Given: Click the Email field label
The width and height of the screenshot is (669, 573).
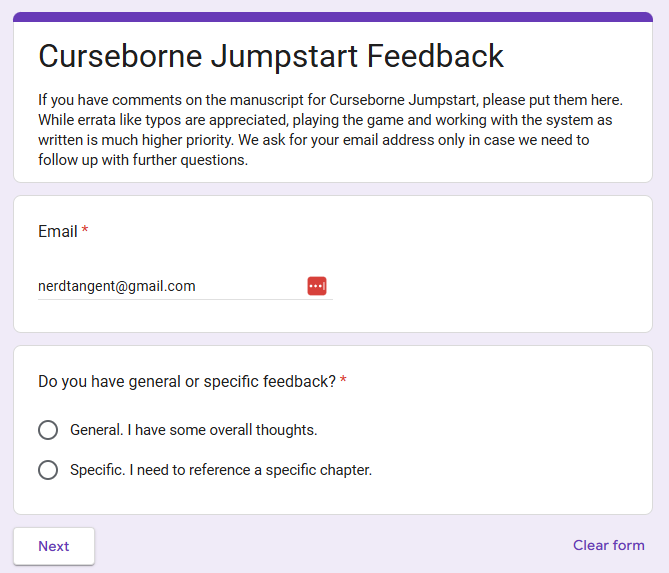Looking at the screenshot, I should pos(57,231).
